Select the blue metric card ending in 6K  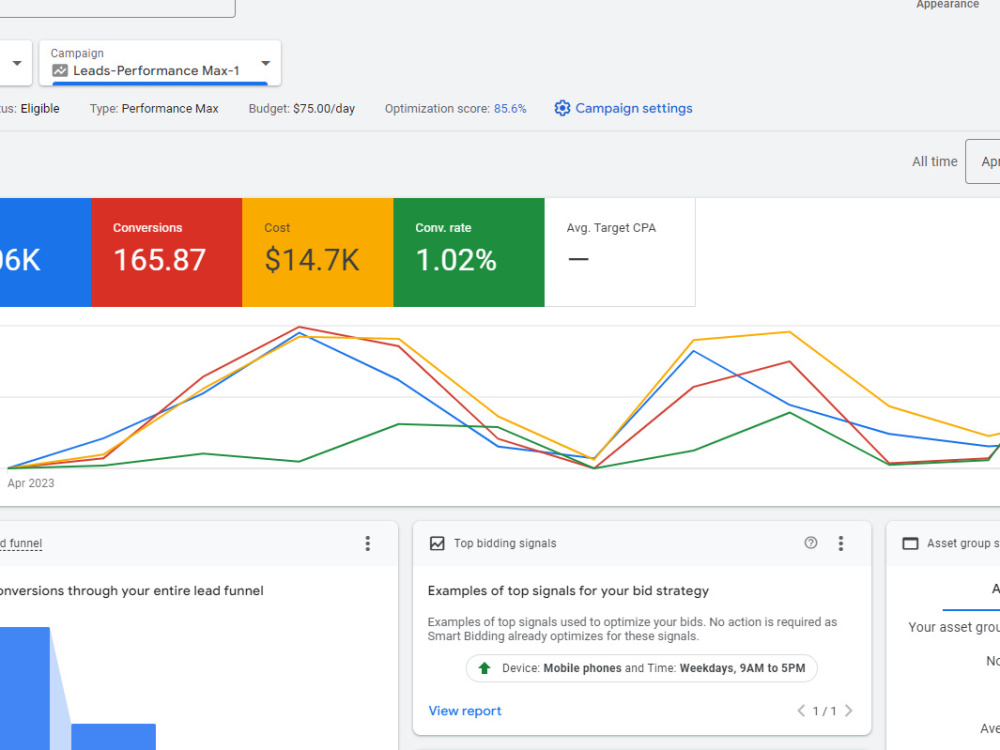45,253
